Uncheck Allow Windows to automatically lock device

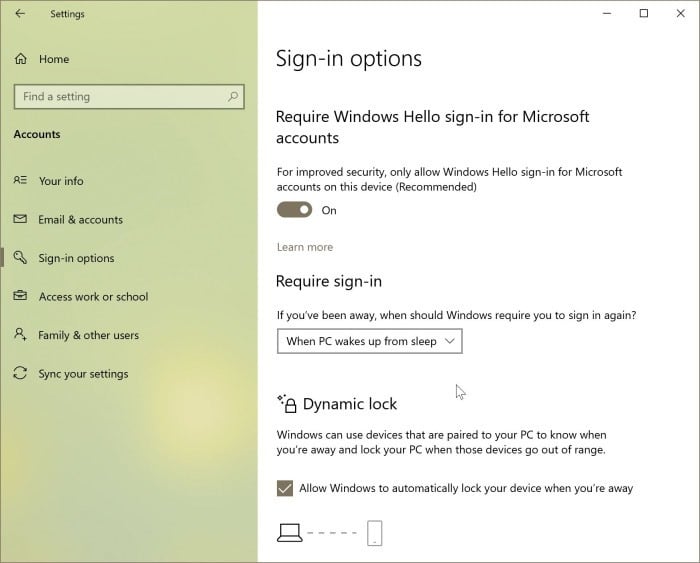click(285, 488)
